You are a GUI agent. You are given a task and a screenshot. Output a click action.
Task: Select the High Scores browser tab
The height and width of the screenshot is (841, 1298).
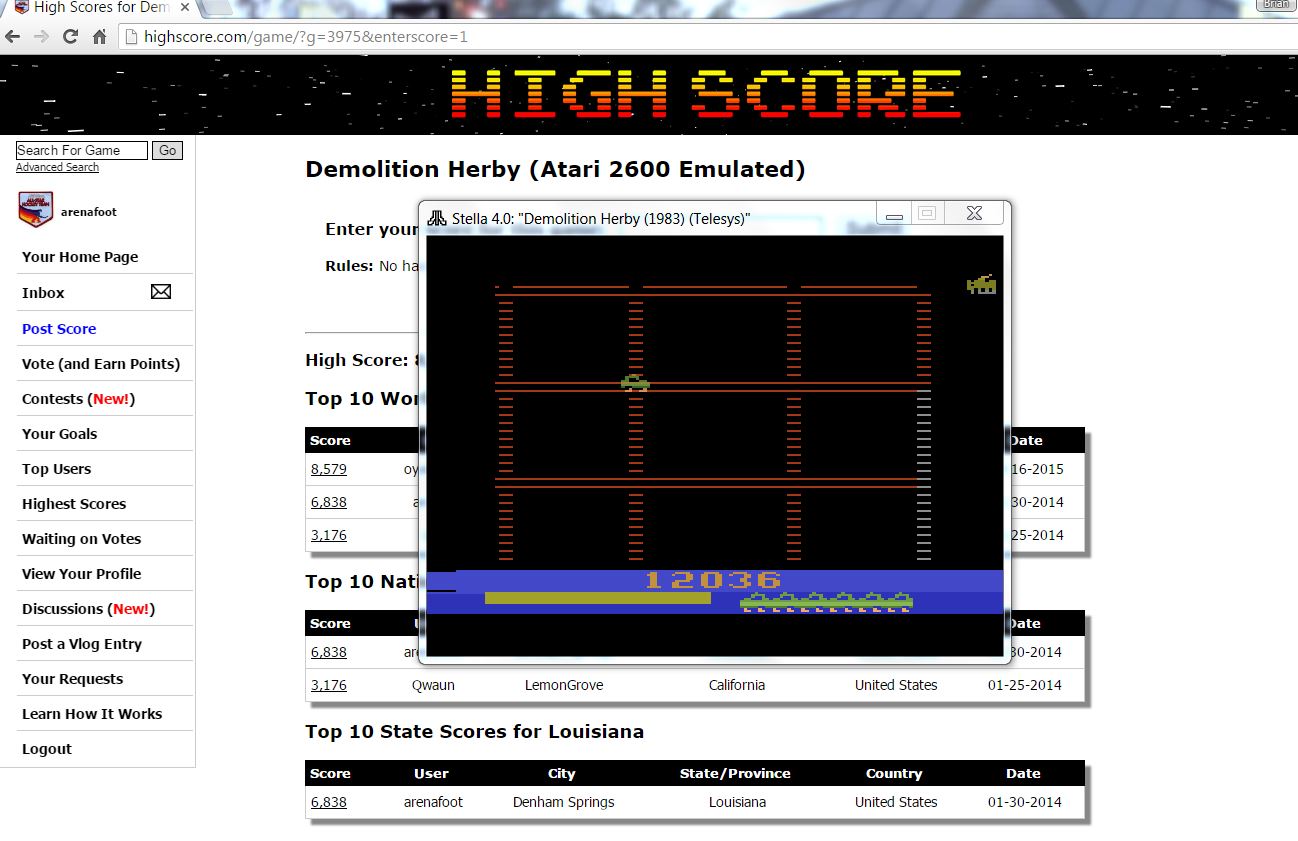100,8
